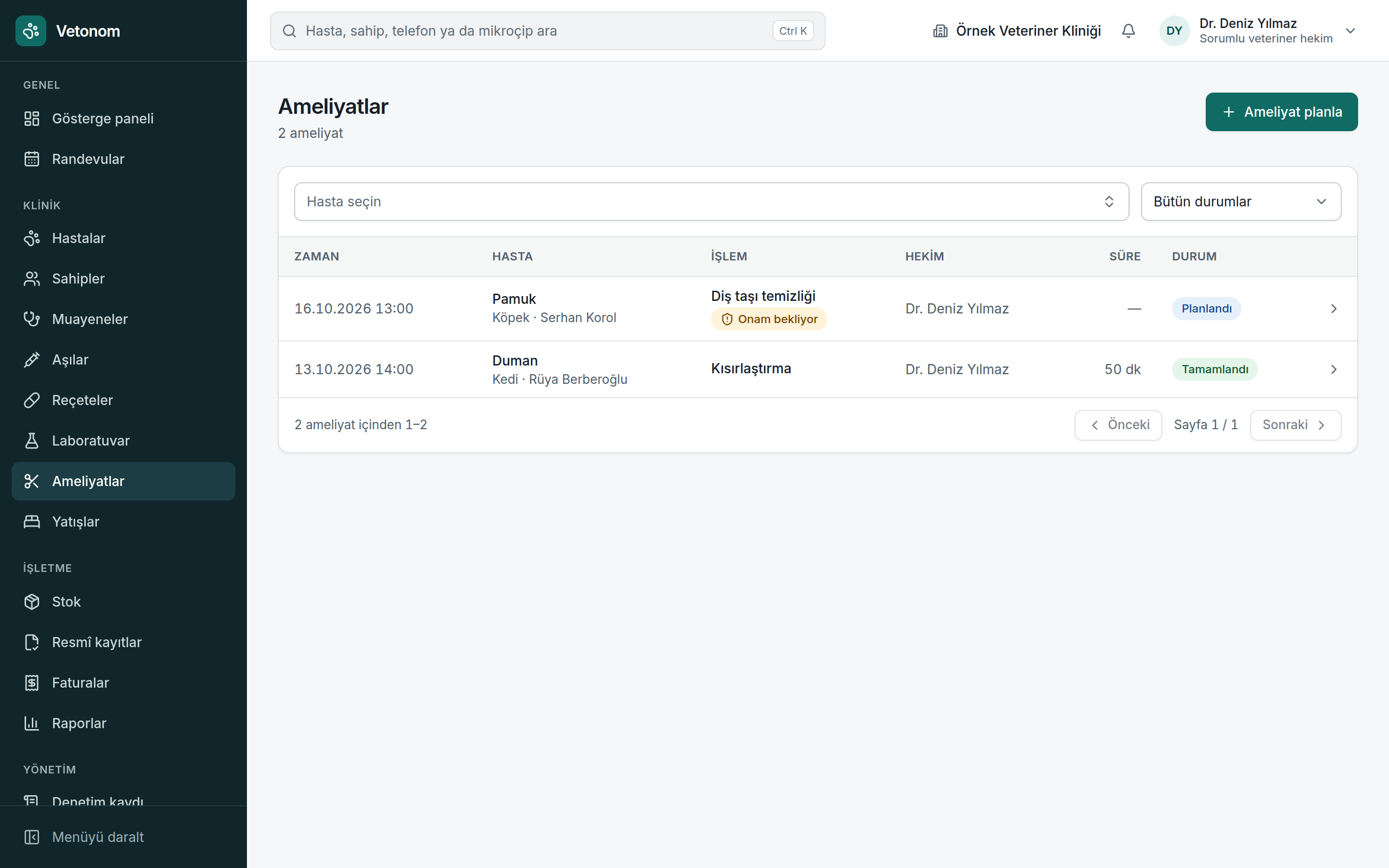
Task: Click the Aşılar syringe icon
Action: 31,360
